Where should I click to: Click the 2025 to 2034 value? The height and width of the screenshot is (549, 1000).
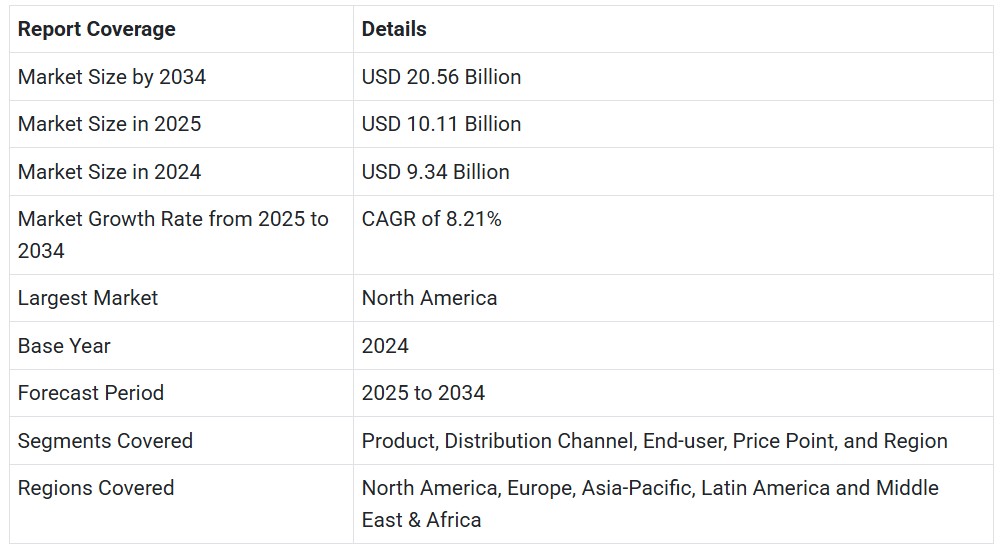coord(423,393)
